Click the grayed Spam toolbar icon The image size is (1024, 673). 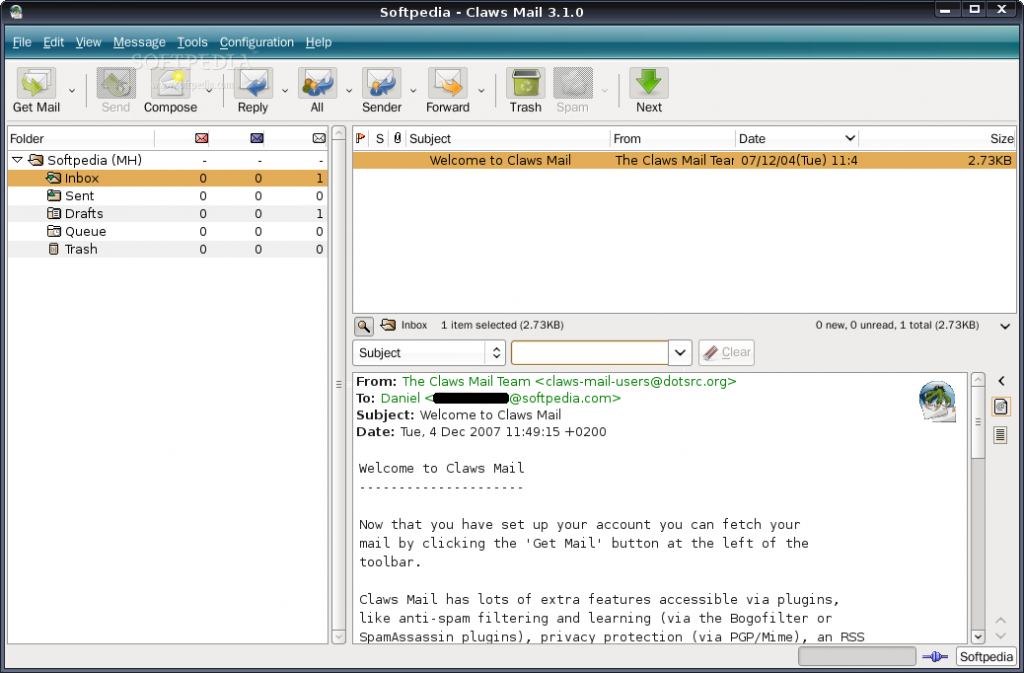(x=573, y=84)
